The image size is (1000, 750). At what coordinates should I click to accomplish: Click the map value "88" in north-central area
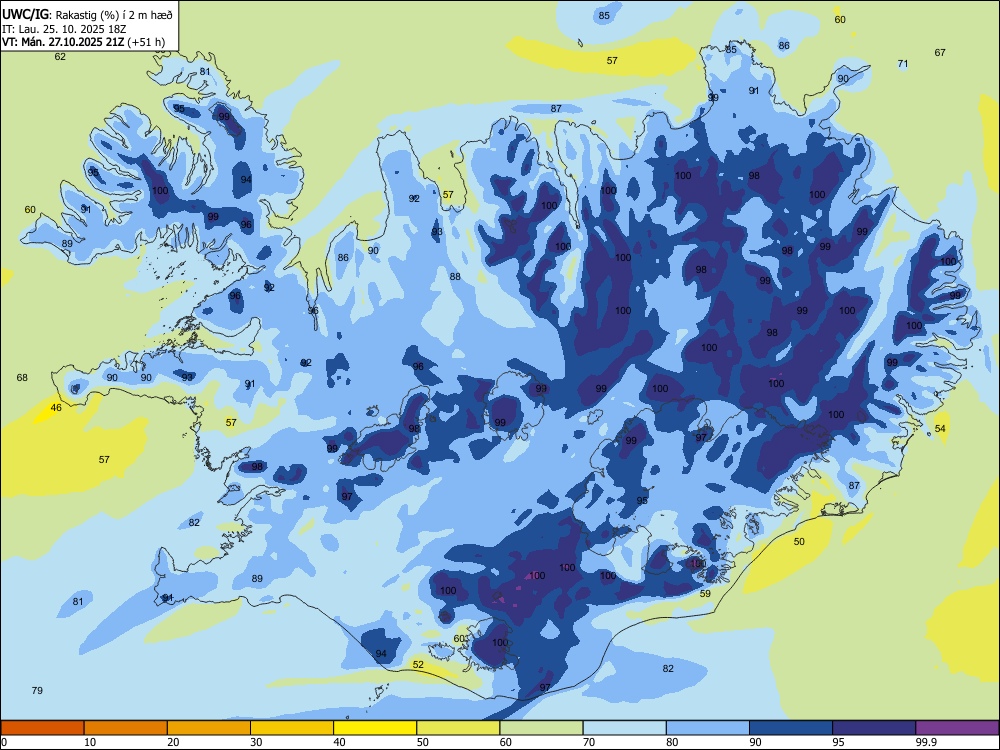click(x=455, y=276)
